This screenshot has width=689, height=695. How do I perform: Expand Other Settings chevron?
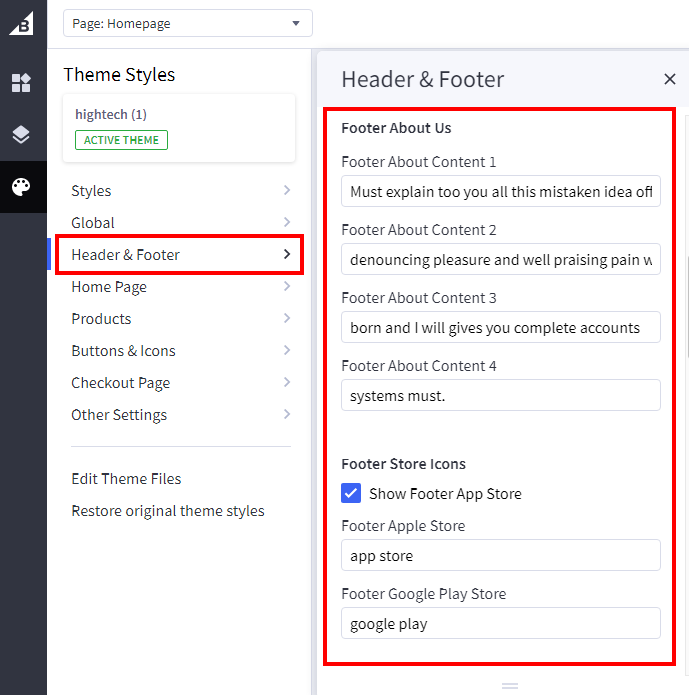point(287,415)
